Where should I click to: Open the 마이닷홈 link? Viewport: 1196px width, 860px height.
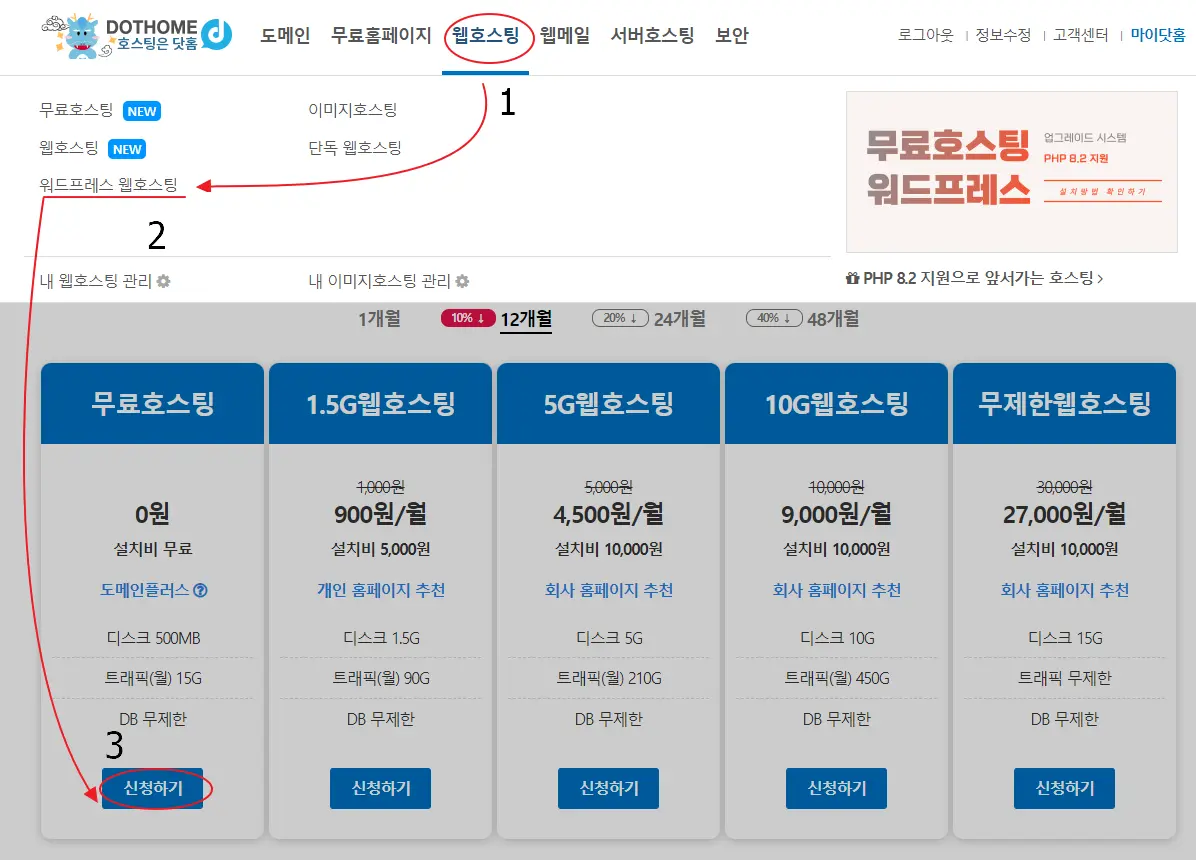tap(1159, 35)
